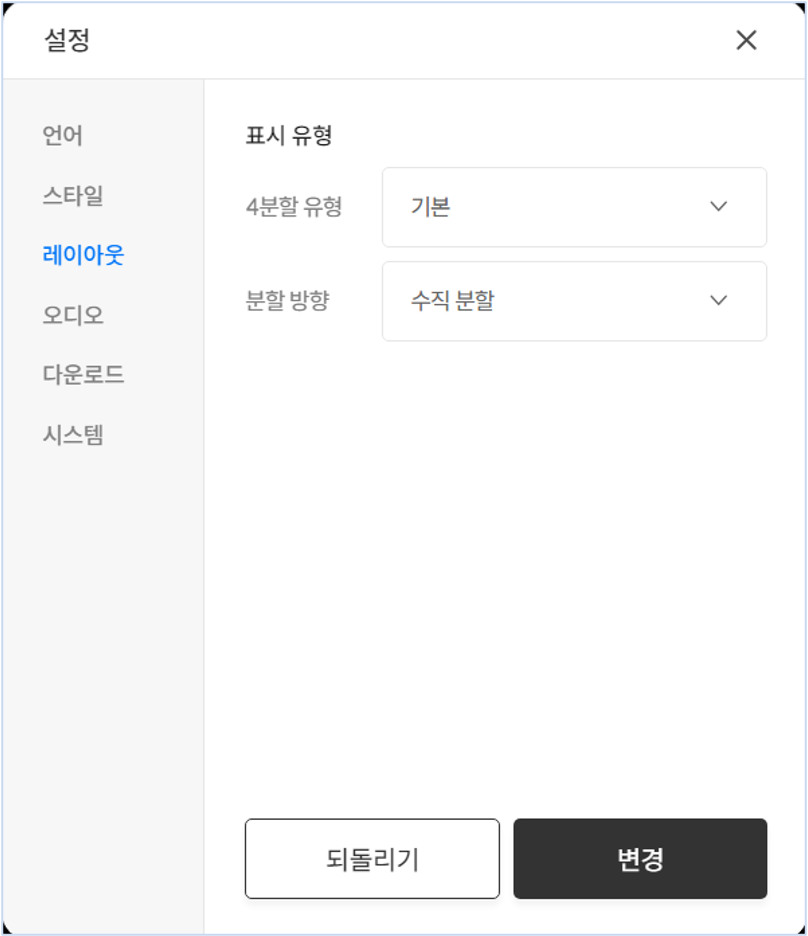Screen dimensions: 808x936
Task: Close the 설정 dialog with the X icon
Action: (746, 40)
